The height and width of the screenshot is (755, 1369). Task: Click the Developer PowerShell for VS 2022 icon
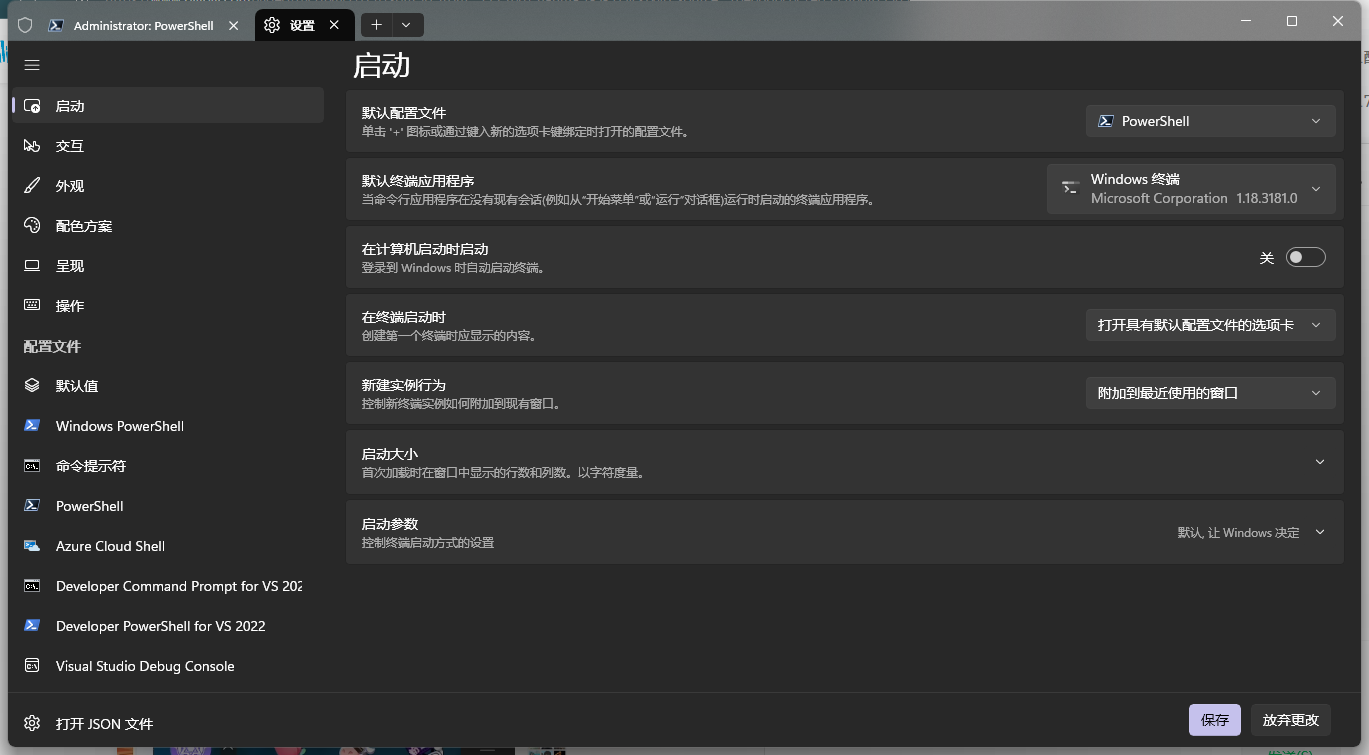click(32, 626)
